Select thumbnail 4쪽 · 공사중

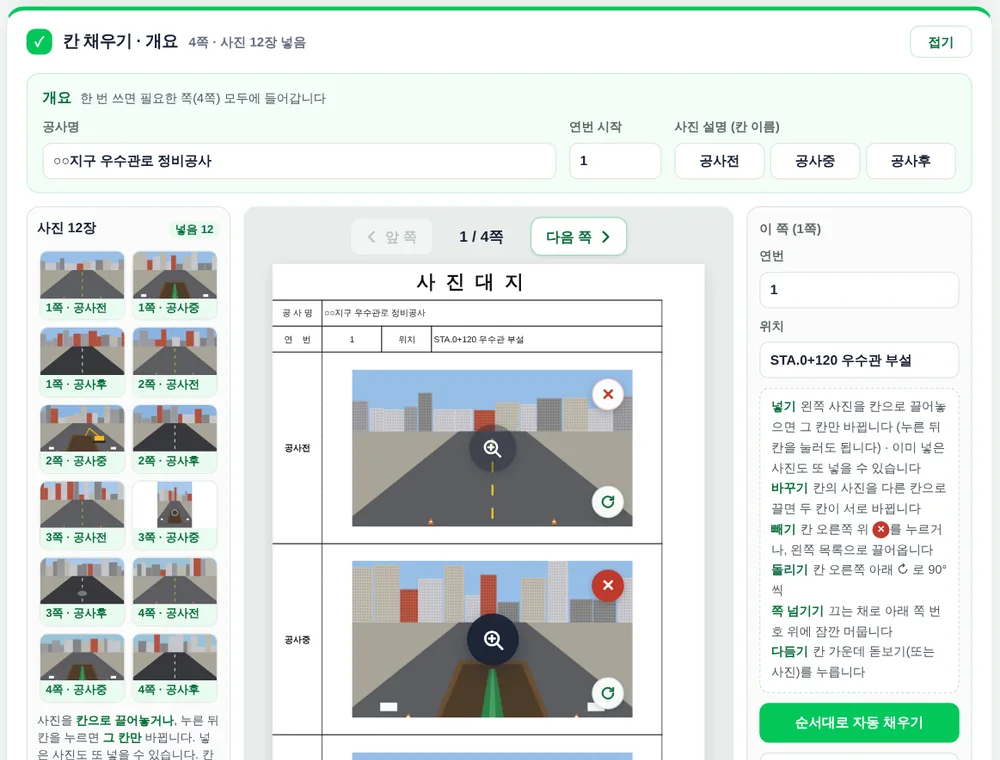point(82,667)
